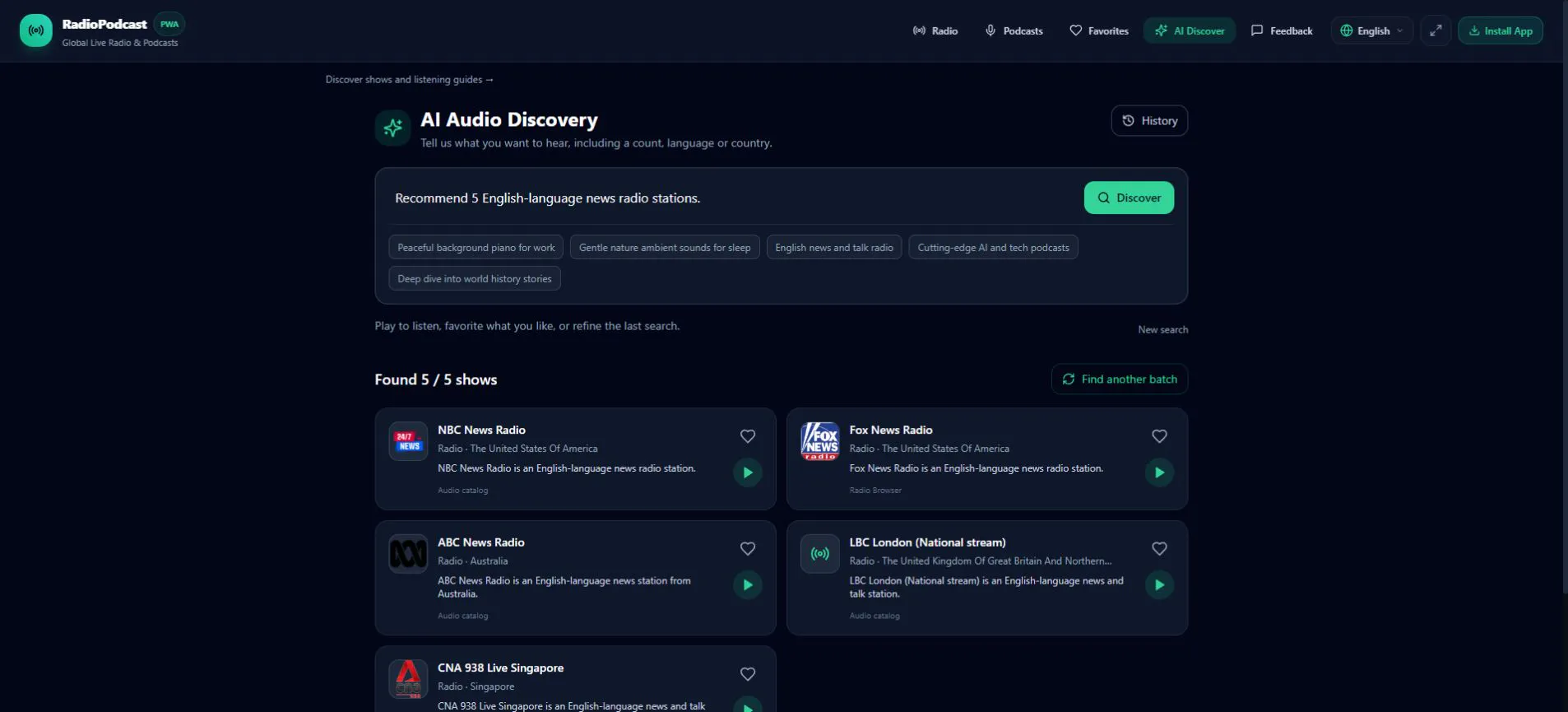Click the RadioPodcast logo icon
Screen dimensions: 1568x712
tap(36, 30)
